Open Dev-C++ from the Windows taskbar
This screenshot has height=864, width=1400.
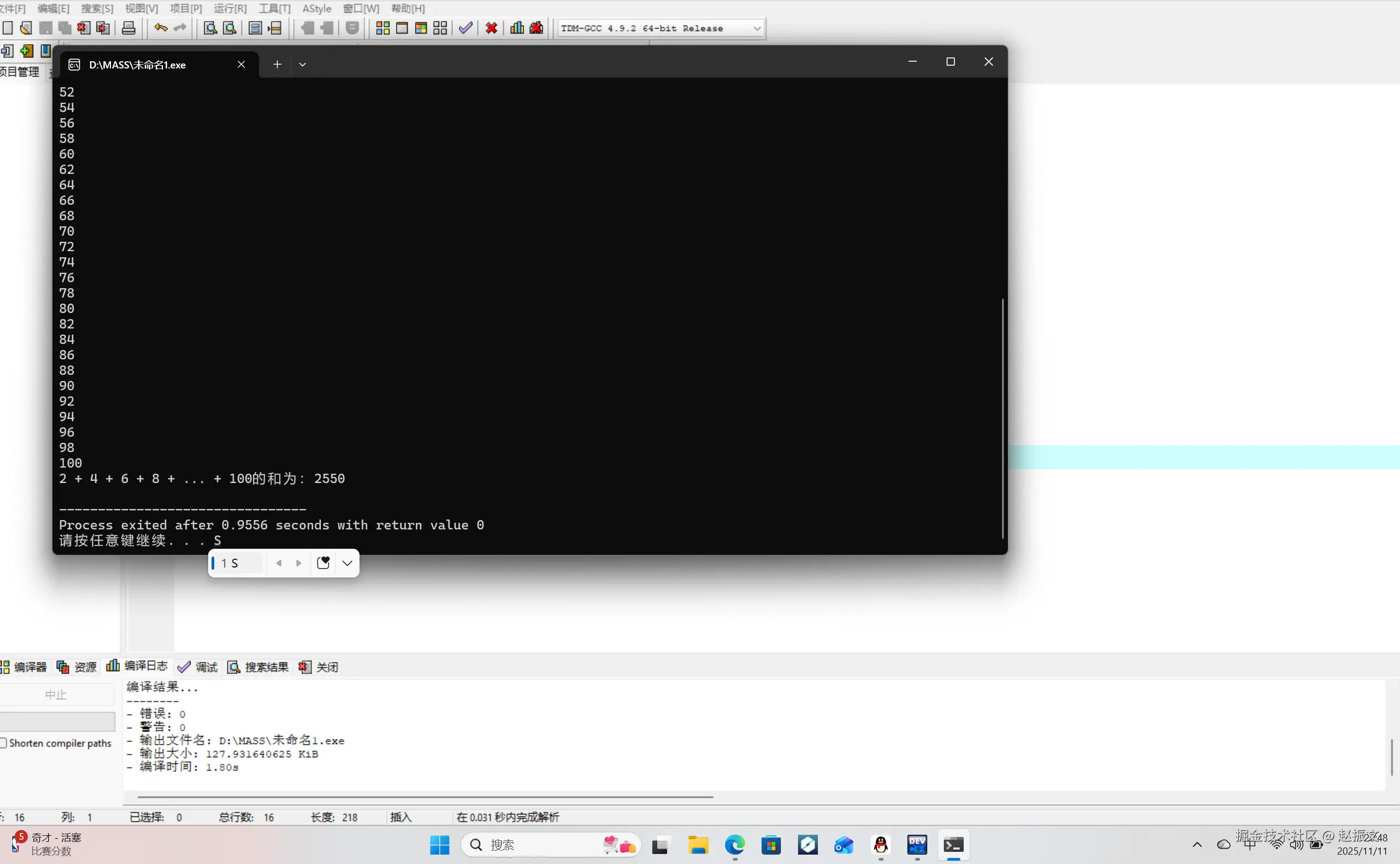coord(917,845)
